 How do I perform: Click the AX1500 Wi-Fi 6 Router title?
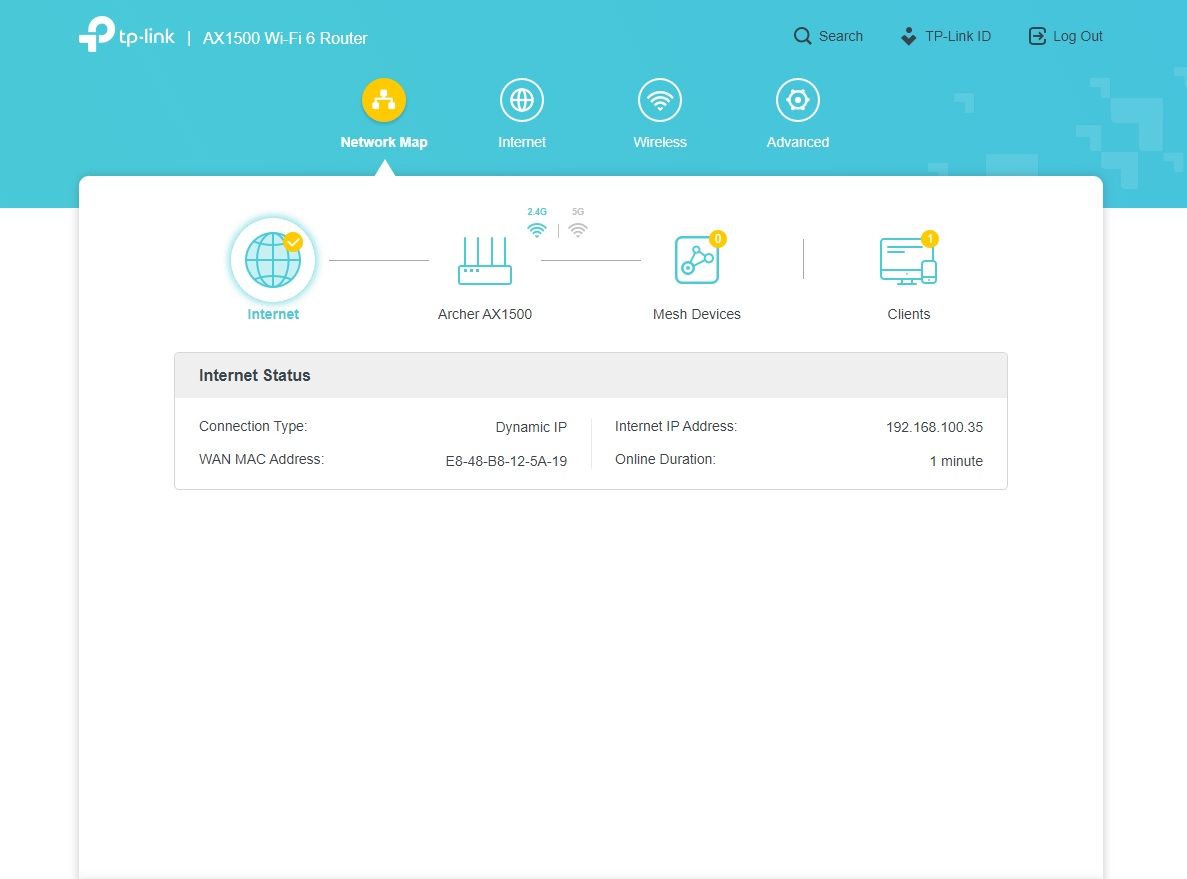click(285, 39)
